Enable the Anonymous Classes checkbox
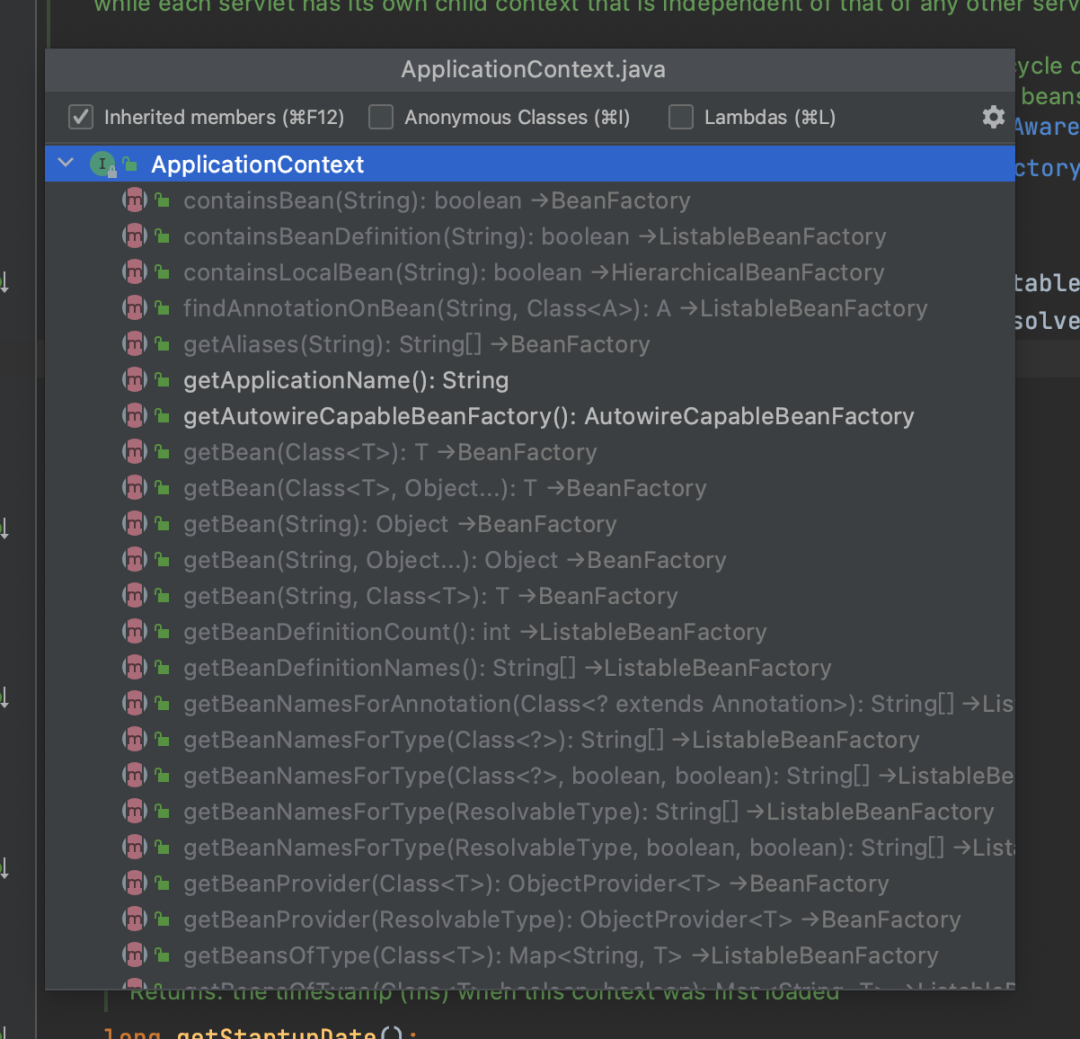The height and width of the screenshot is (1039, 1080). click(381, 117)
